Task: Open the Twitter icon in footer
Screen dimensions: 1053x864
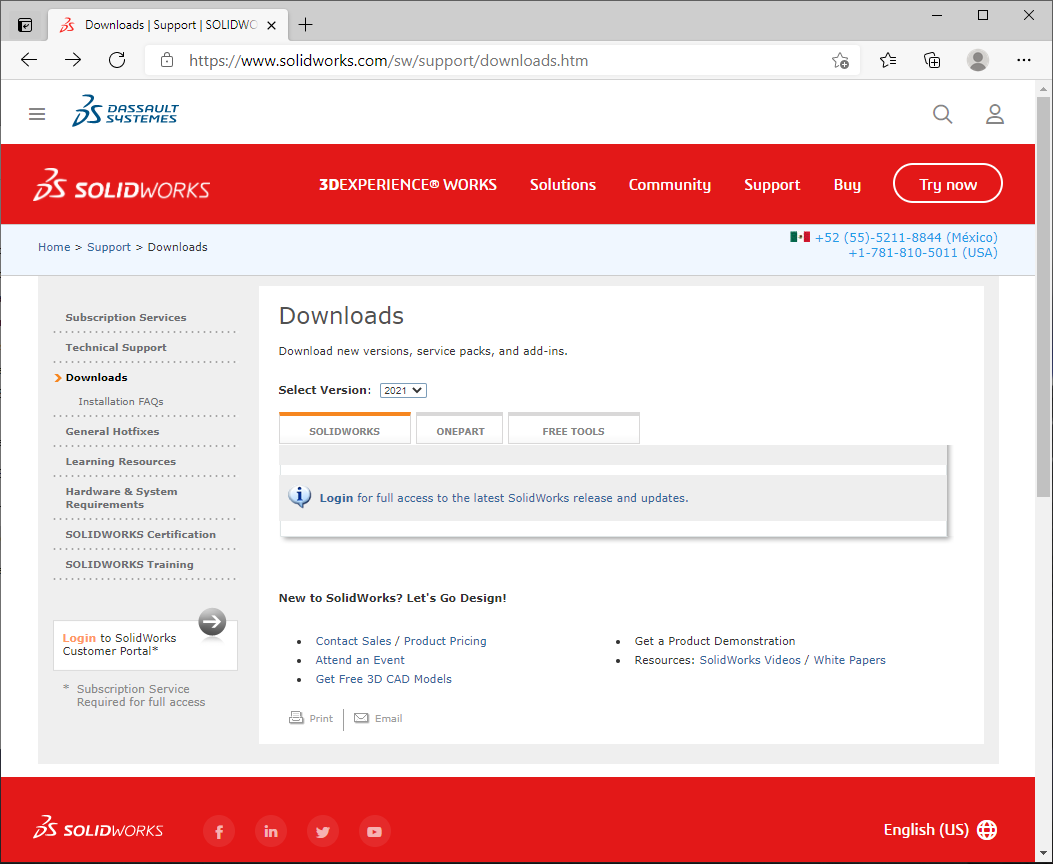Action: [x=323, y=831]
